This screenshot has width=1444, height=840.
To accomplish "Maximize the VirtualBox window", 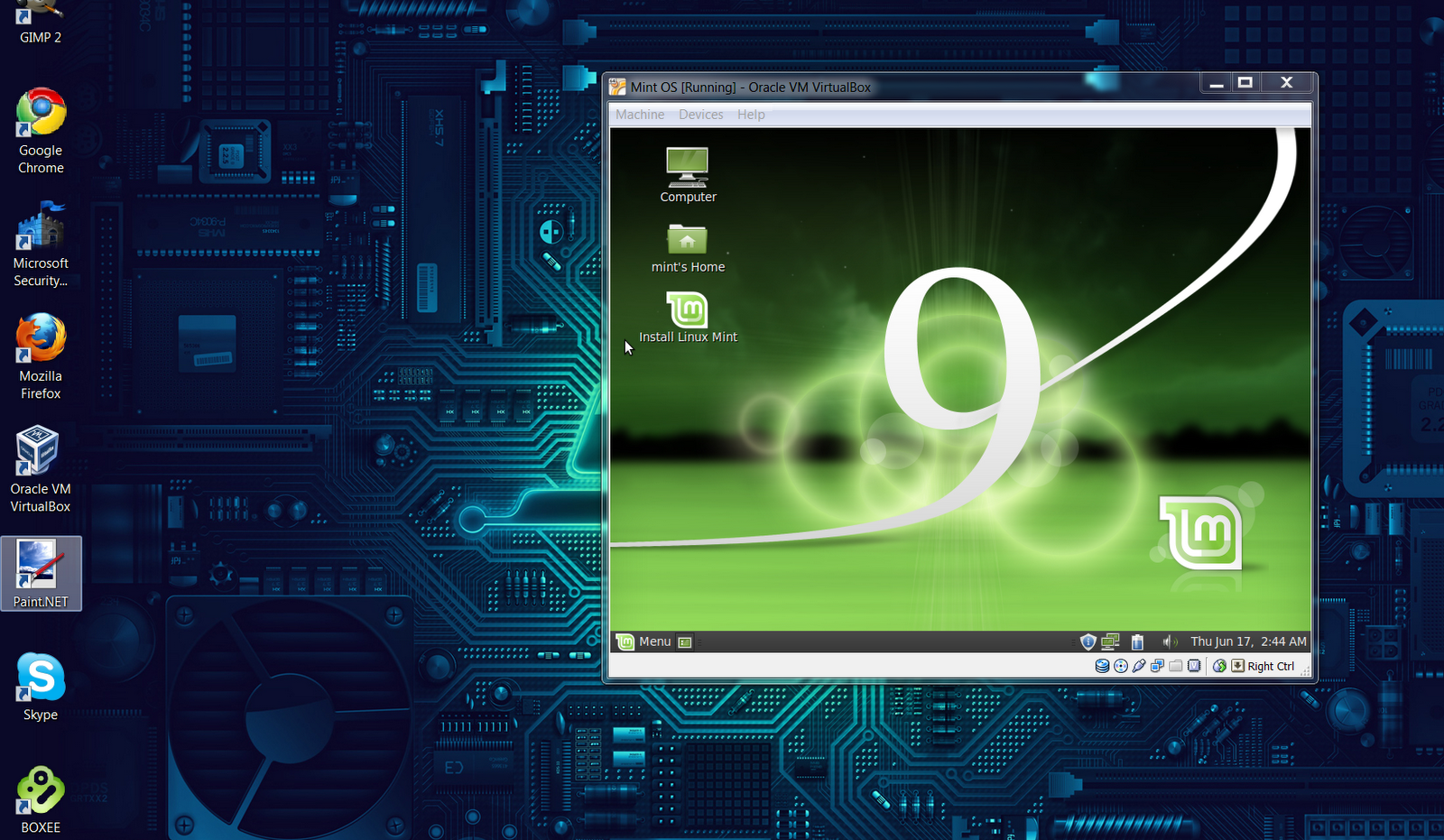I will 1245,83.
